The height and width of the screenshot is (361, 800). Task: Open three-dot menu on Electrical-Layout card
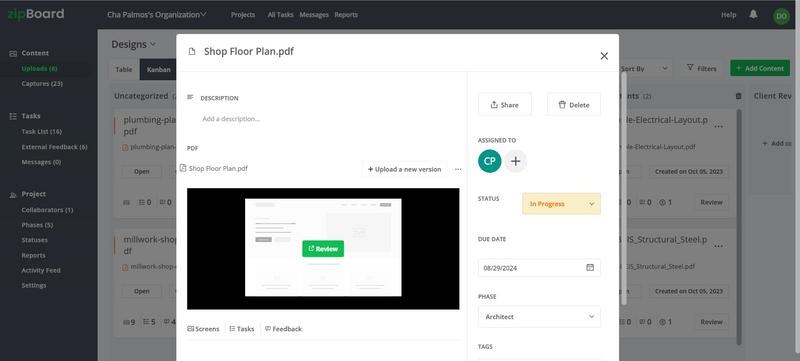point(718,126)
